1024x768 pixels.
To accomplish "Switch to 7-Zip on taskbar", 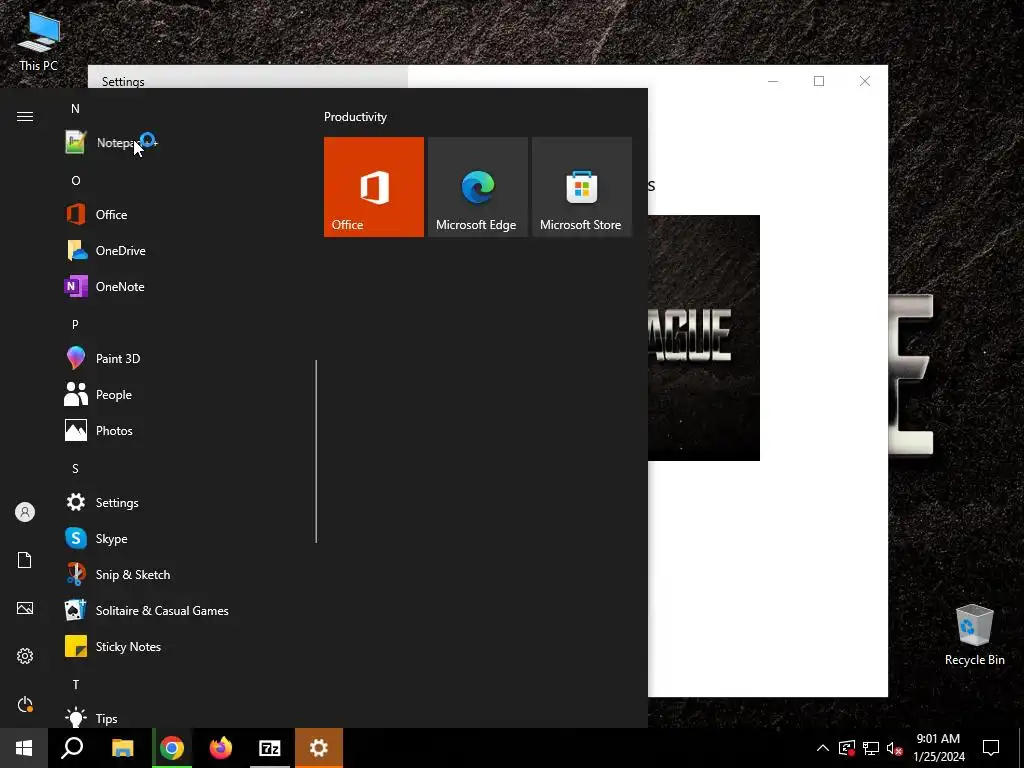I will pos(270,748).
